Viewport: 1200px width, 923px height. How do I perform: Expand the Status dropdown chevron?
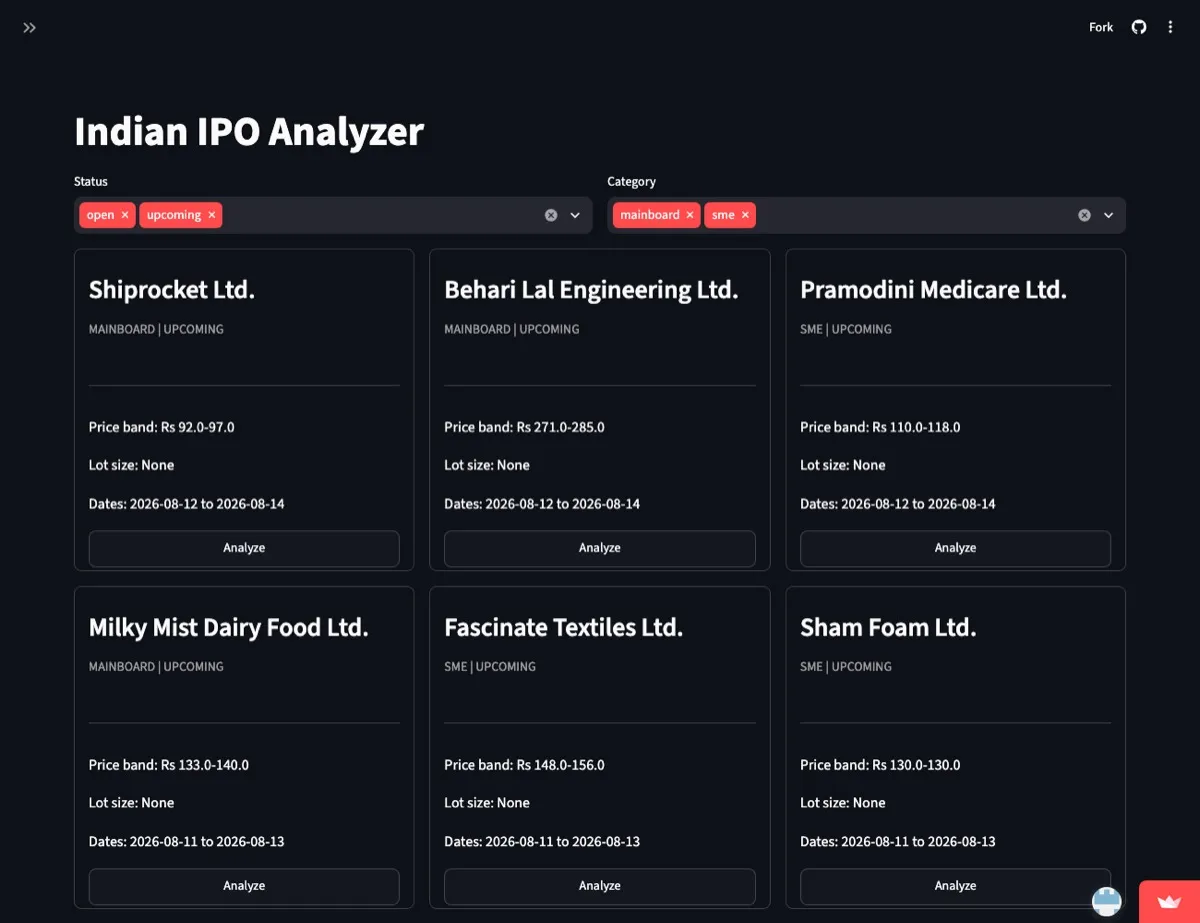[x=575, y=215]
